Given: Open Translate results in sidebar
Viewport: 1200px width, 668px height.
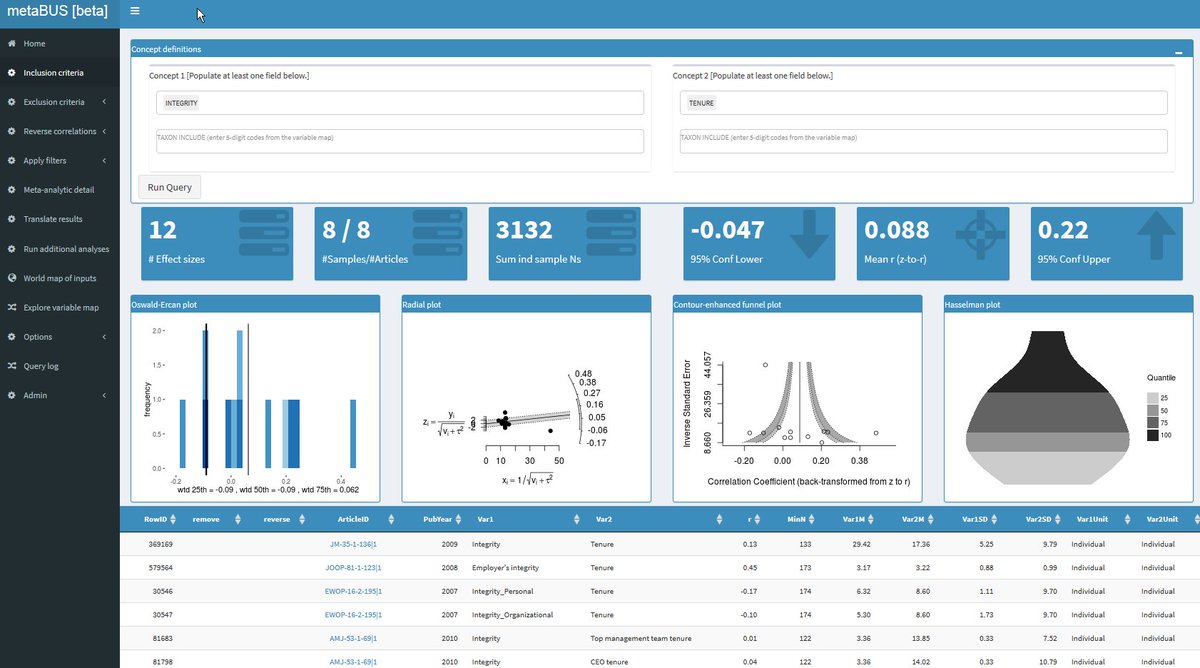Looking at the screenshot, I should click(x=60, y=219).
